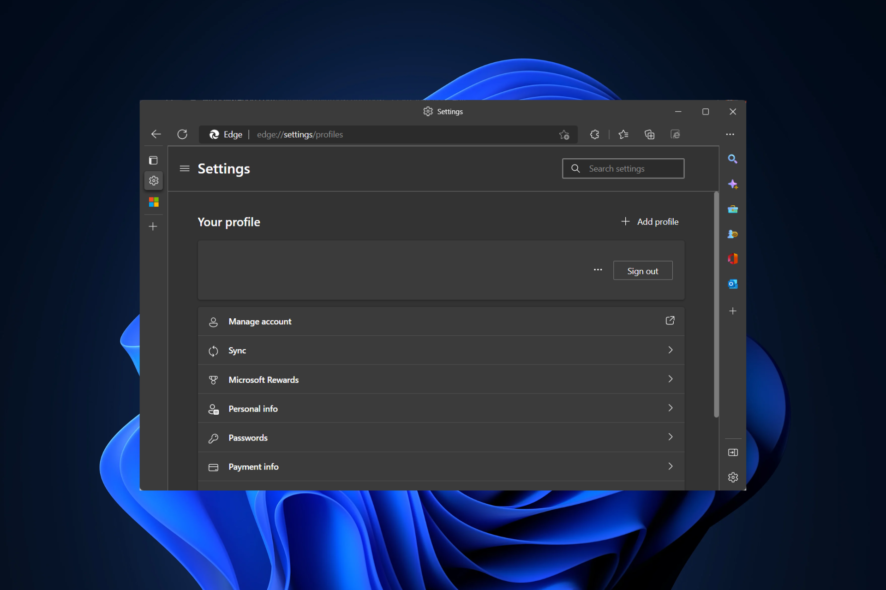Screen dimensions: 886x590
Task: Click Add profile
Action: (x=650, y=222)
